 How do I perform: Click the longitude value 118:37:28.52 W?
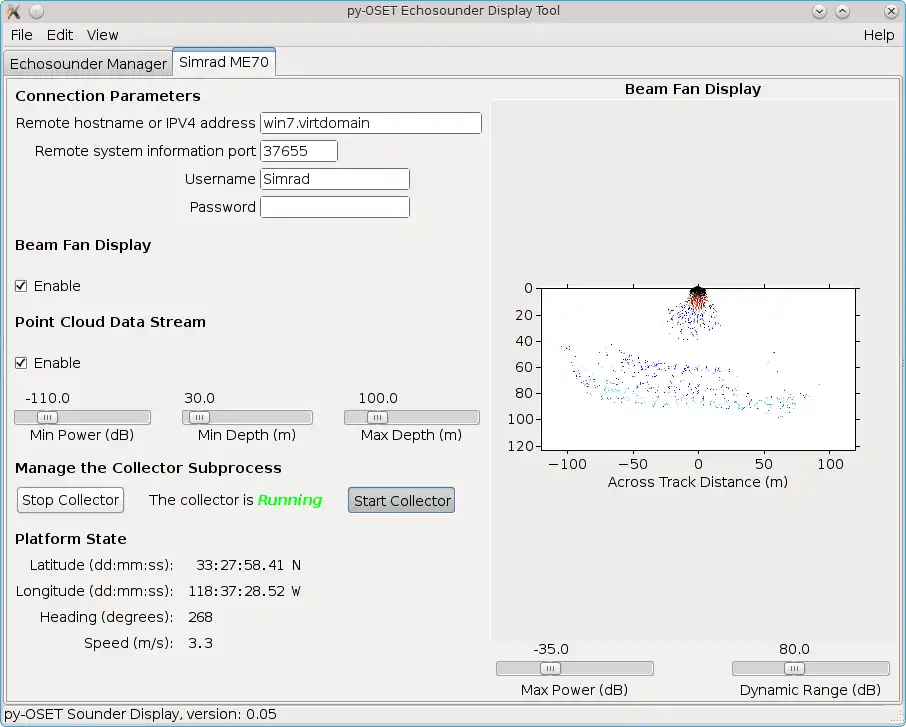coord(244,591)
